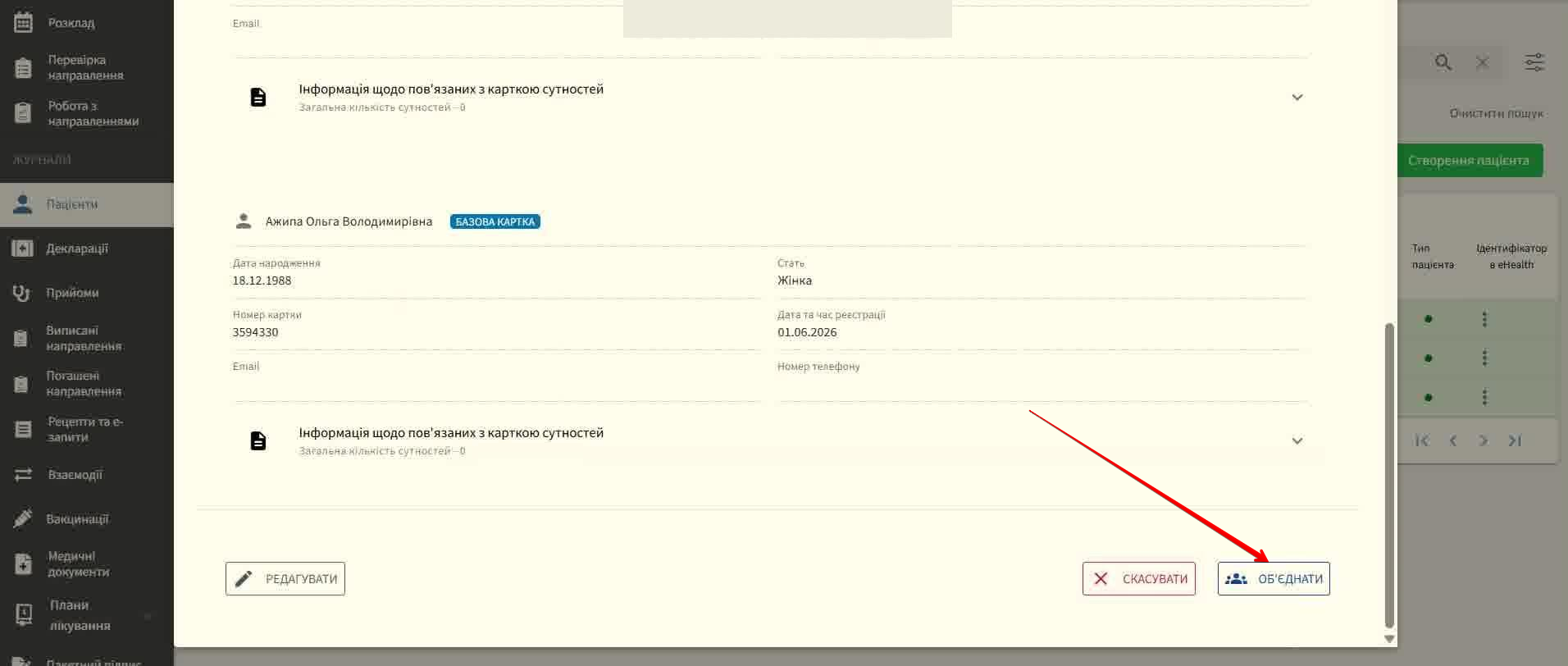Open Погашені направлення in sidebar

pyautogui.click(x=84, y=383)
